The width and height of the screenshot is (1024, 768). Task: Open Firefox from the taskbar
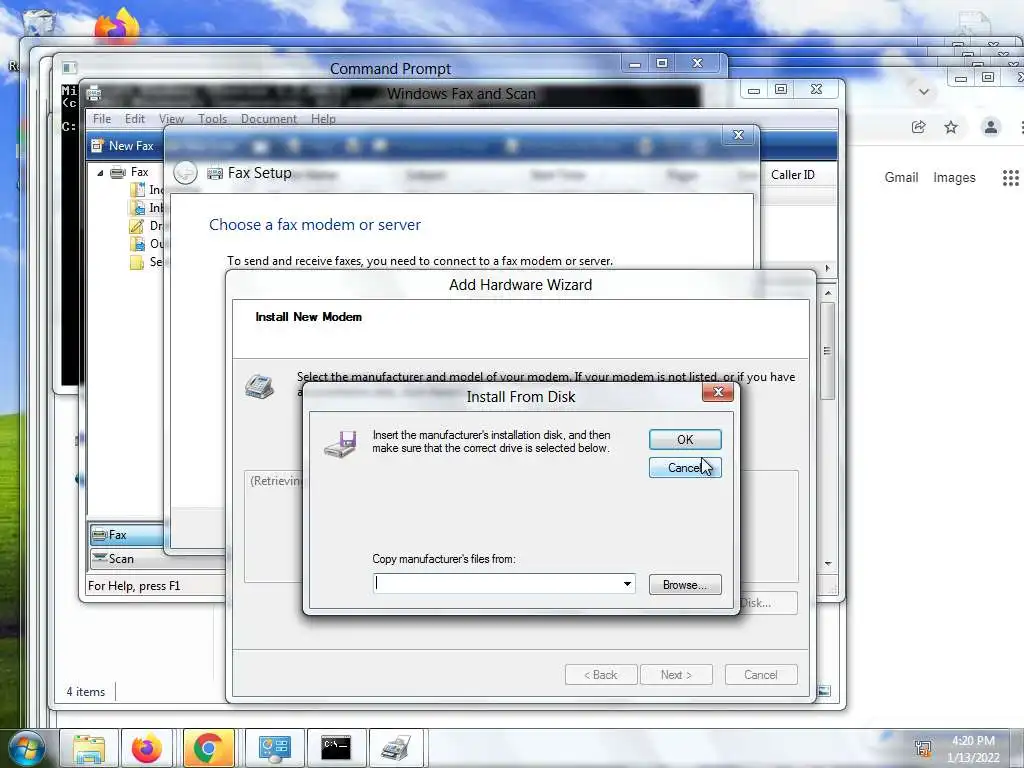[147, 748]
